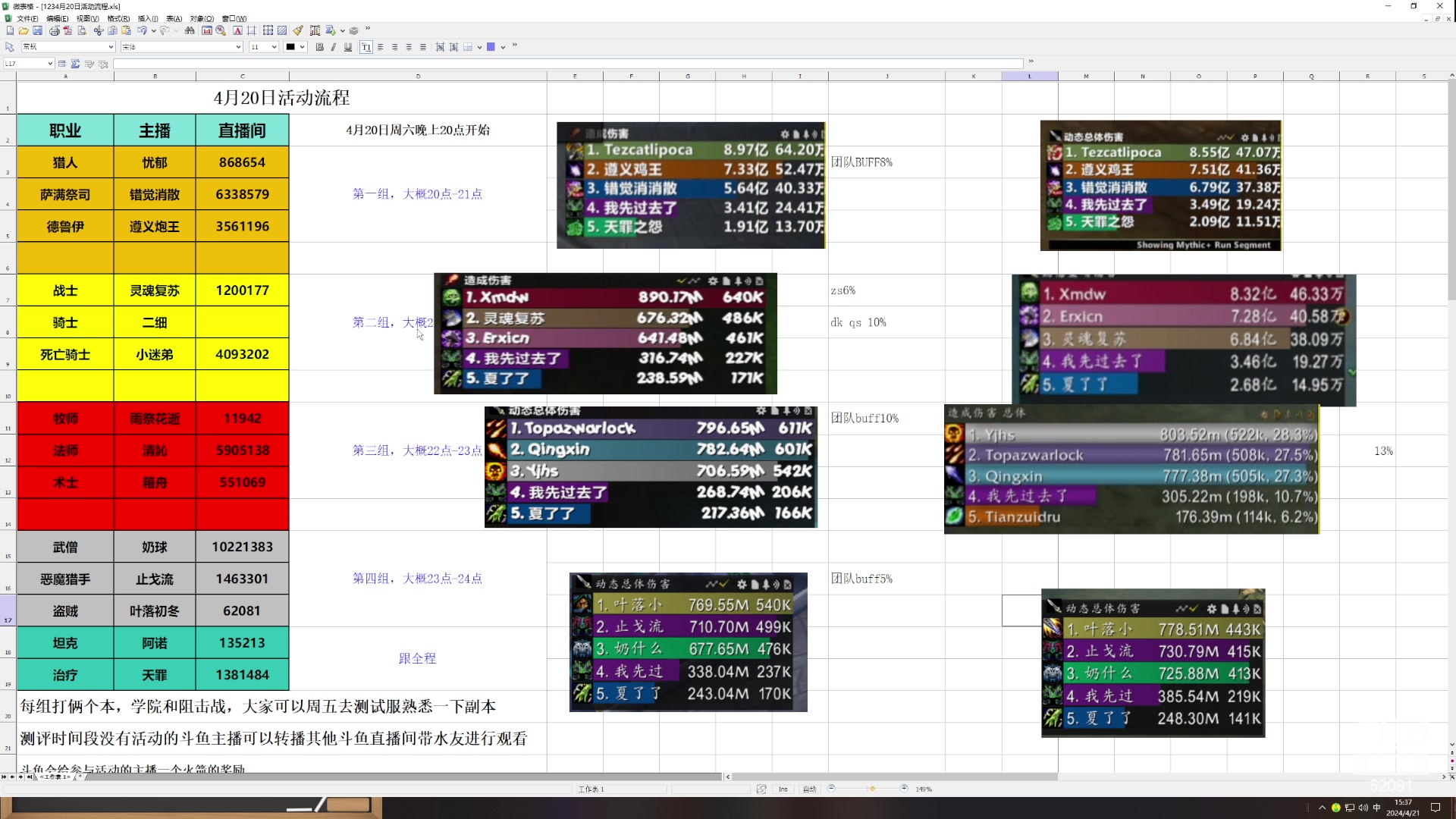Open the font size dropdown showing 11
1456x819 pixels.
click(262, 46)
